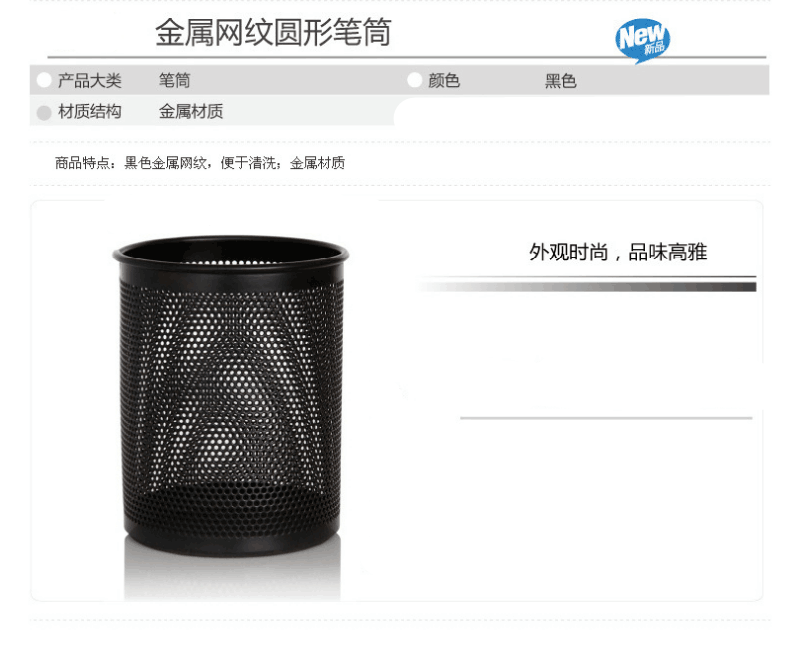The width and height of the screenshot is (799, 664).
Task: Click the 商品特点 description line
Action: [200, 163]
